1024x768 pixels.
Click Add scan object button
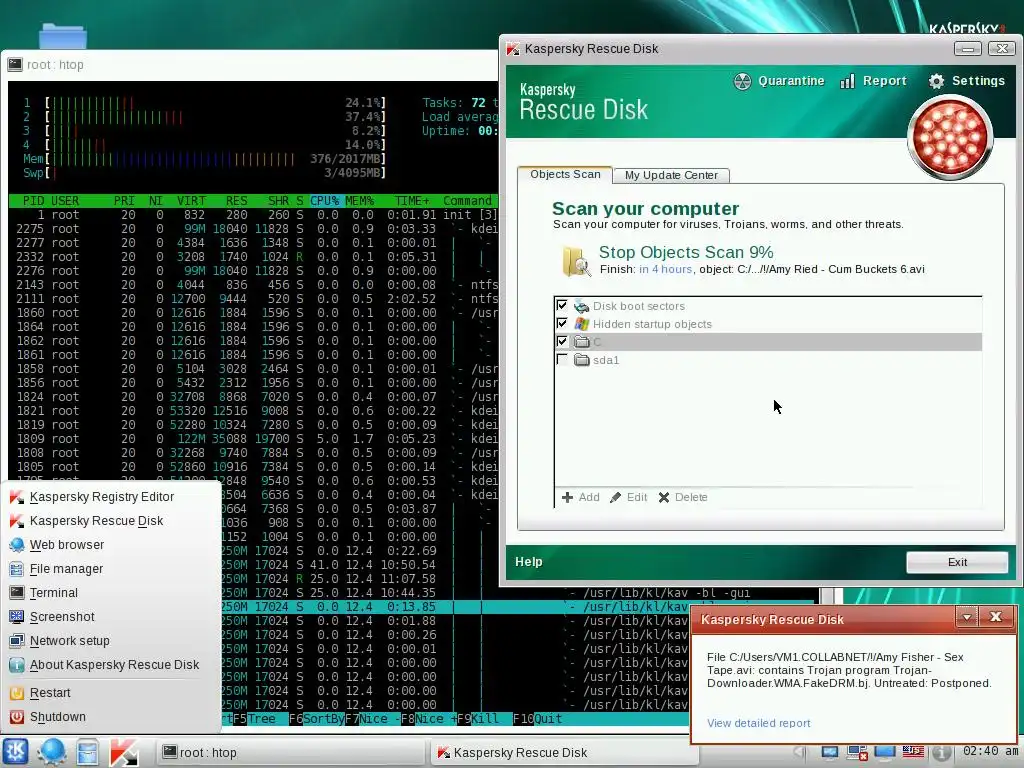pyautogui.click(x=581, y=497)
